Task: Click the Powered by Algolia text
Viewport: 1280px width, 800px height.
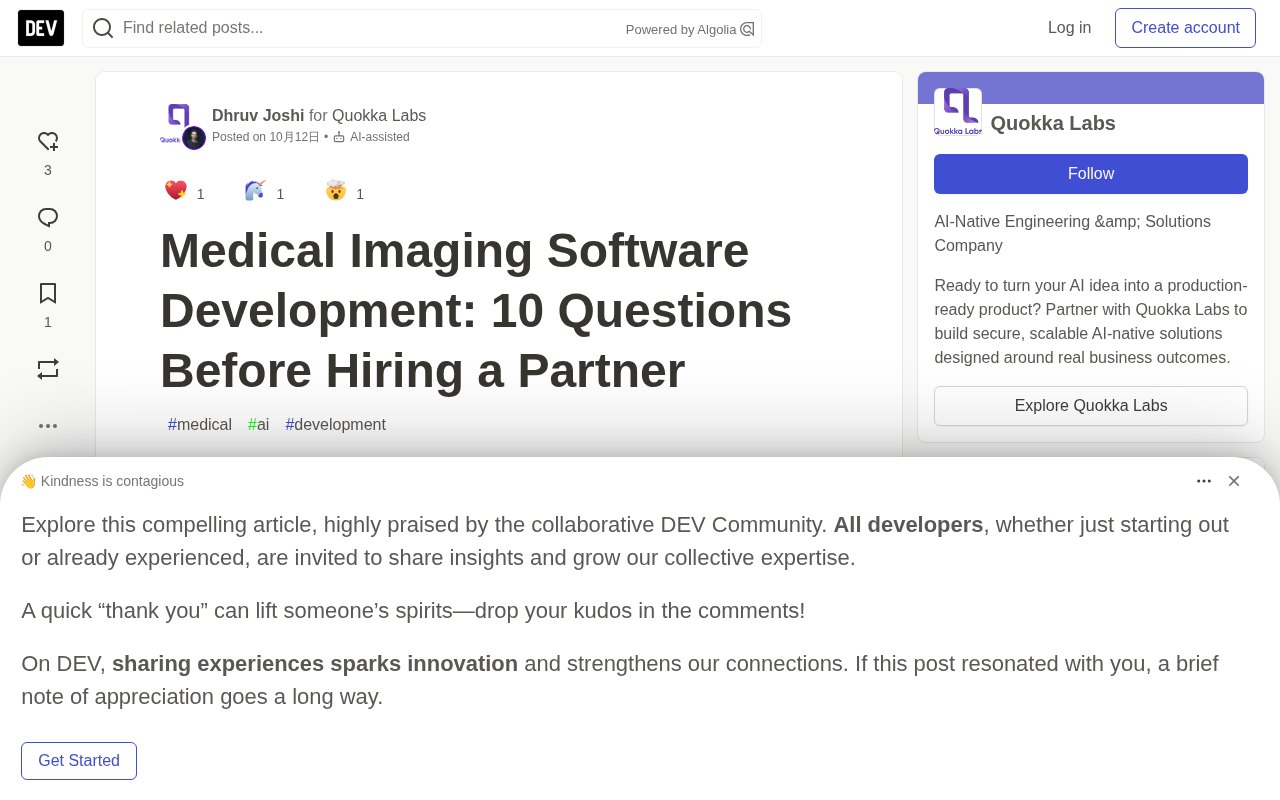Action: (681, 30)
